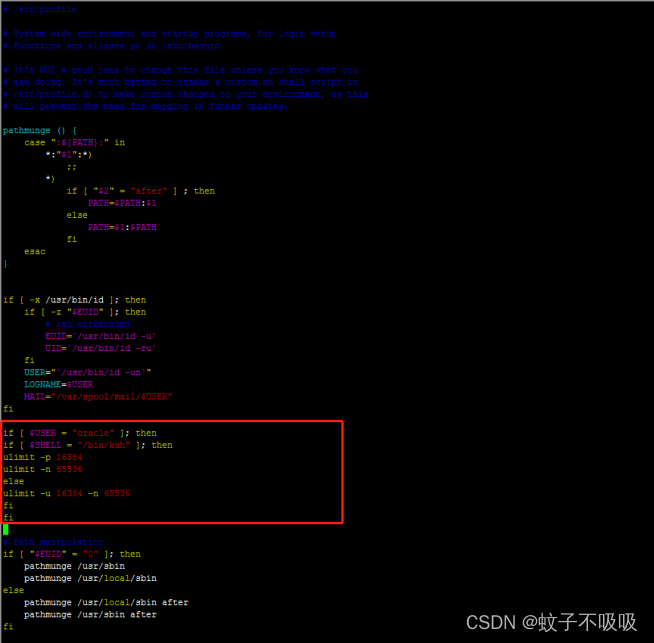
Task: Click the '# /etc/profile' comment line
Action: coord(40,9)
